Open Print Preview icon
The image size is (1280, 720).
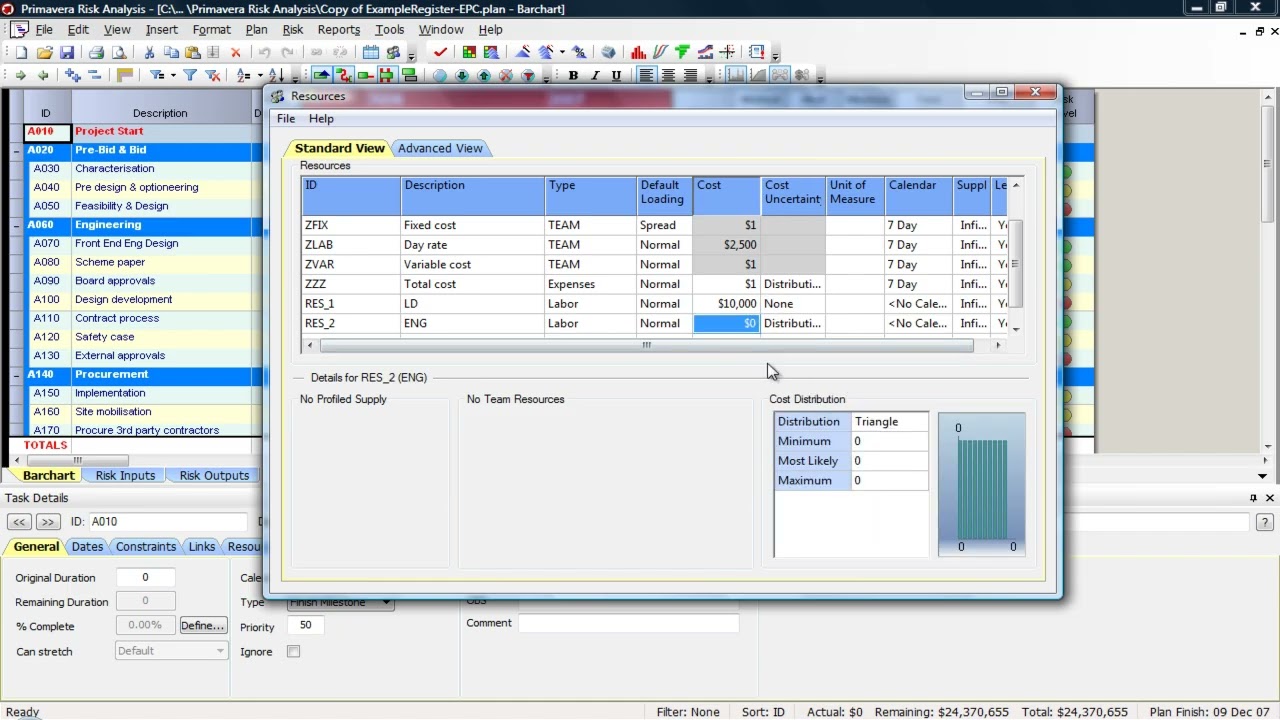[119, 52]
